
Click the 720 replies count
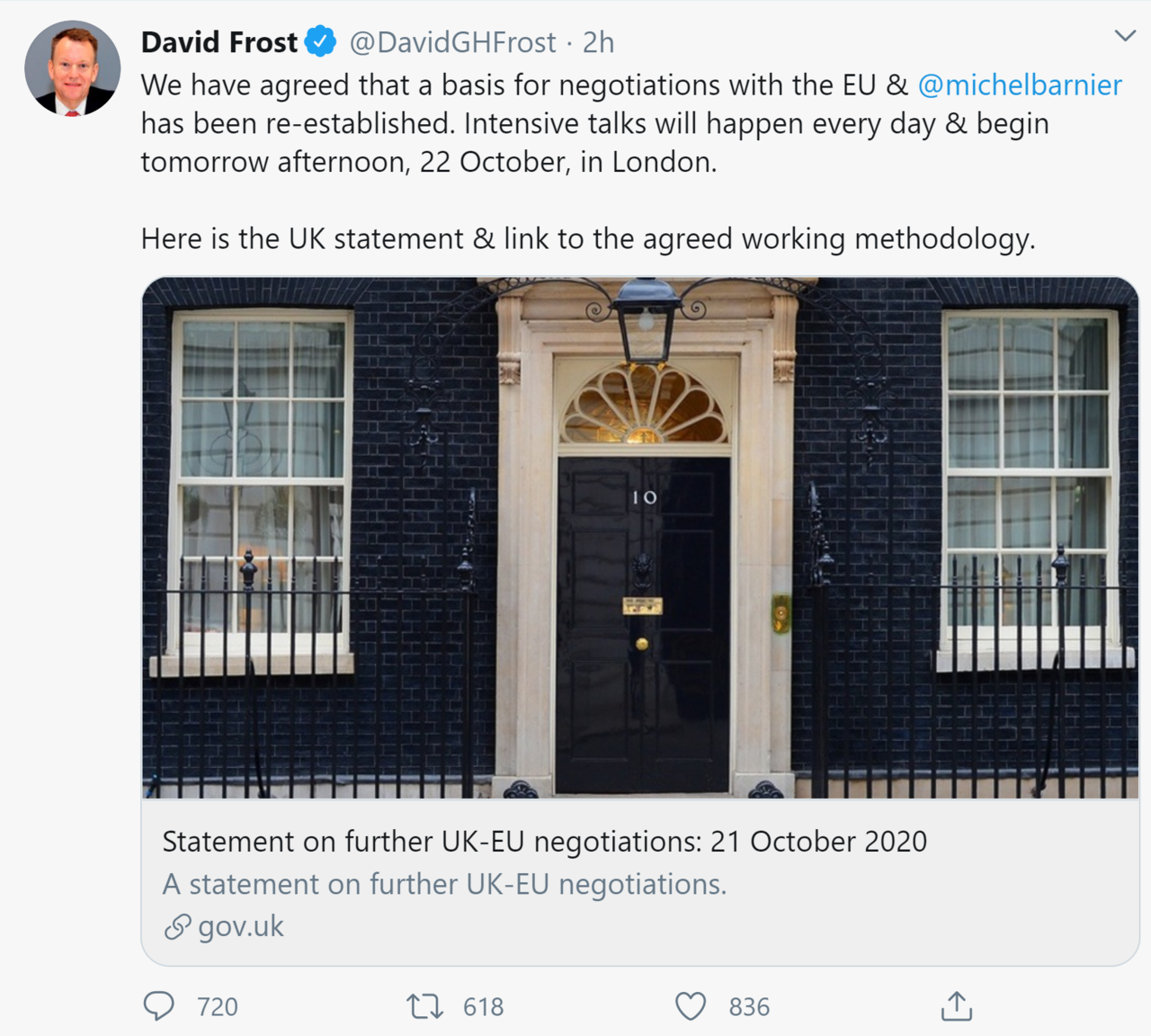(218, 1006)
